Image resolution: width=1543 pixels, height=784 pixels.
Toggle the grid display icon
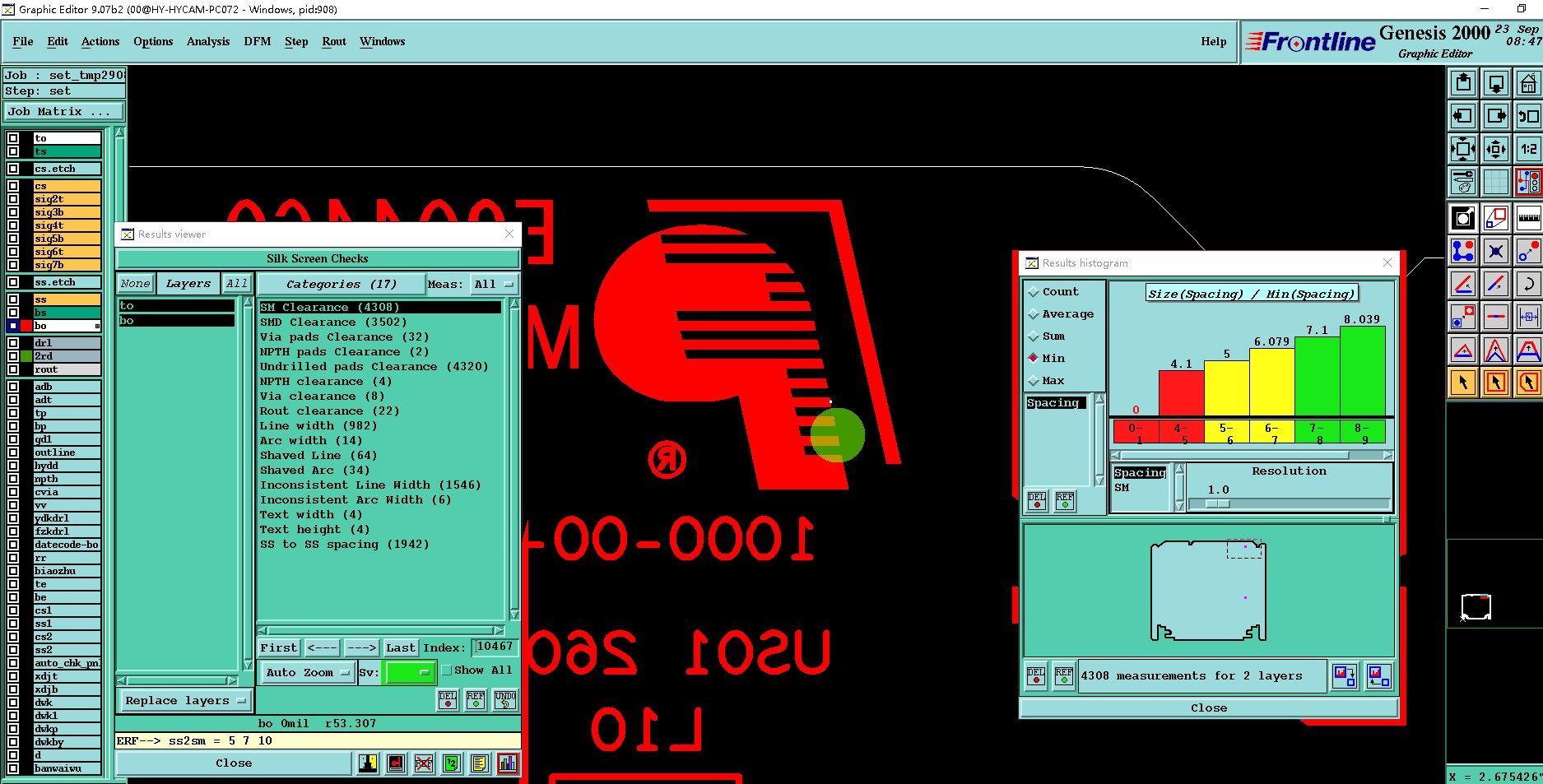click(1496, 182)
